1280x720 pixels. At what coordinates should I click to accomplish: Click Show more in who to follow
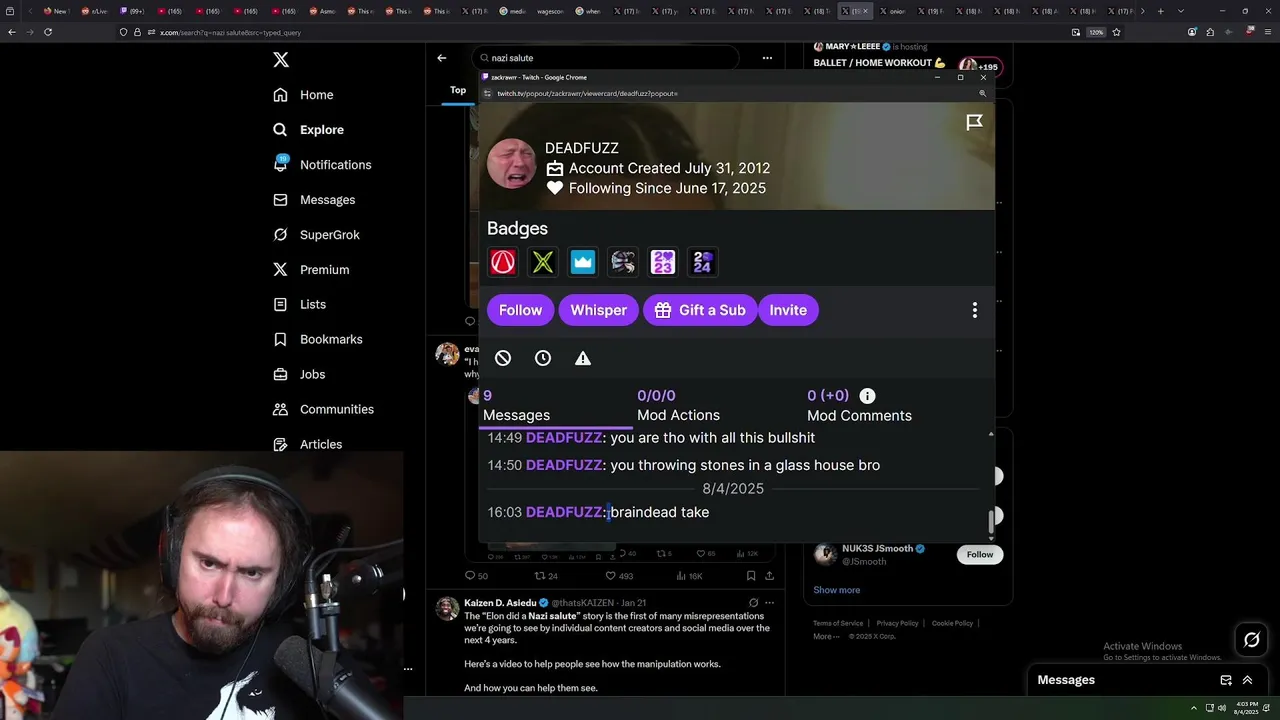coord(836,590)
